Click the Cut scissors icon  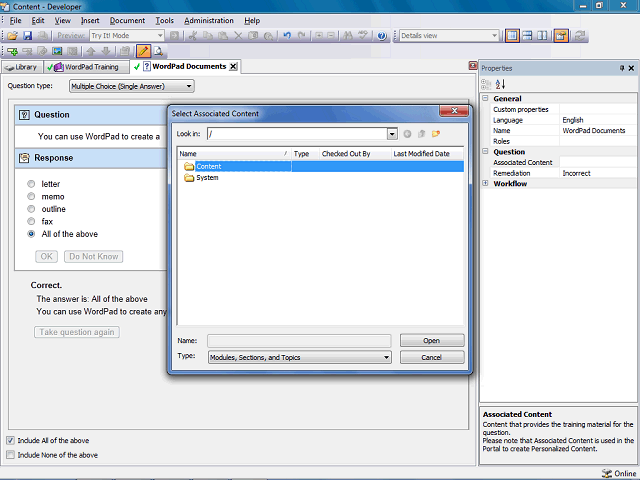click(193, 36)
